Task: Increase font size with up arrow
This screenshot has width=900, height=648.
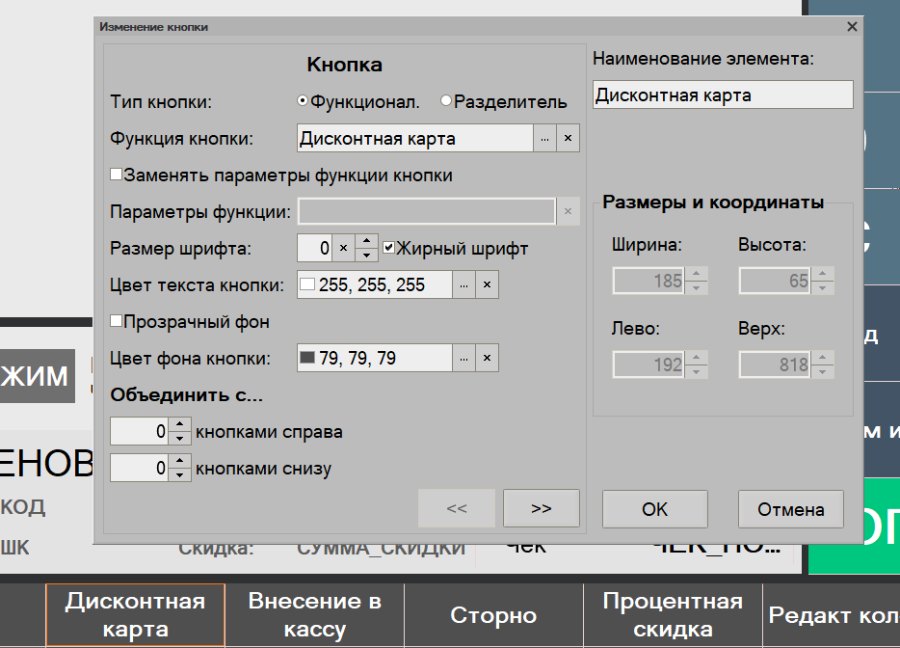Action: click(x=366, y=241)
